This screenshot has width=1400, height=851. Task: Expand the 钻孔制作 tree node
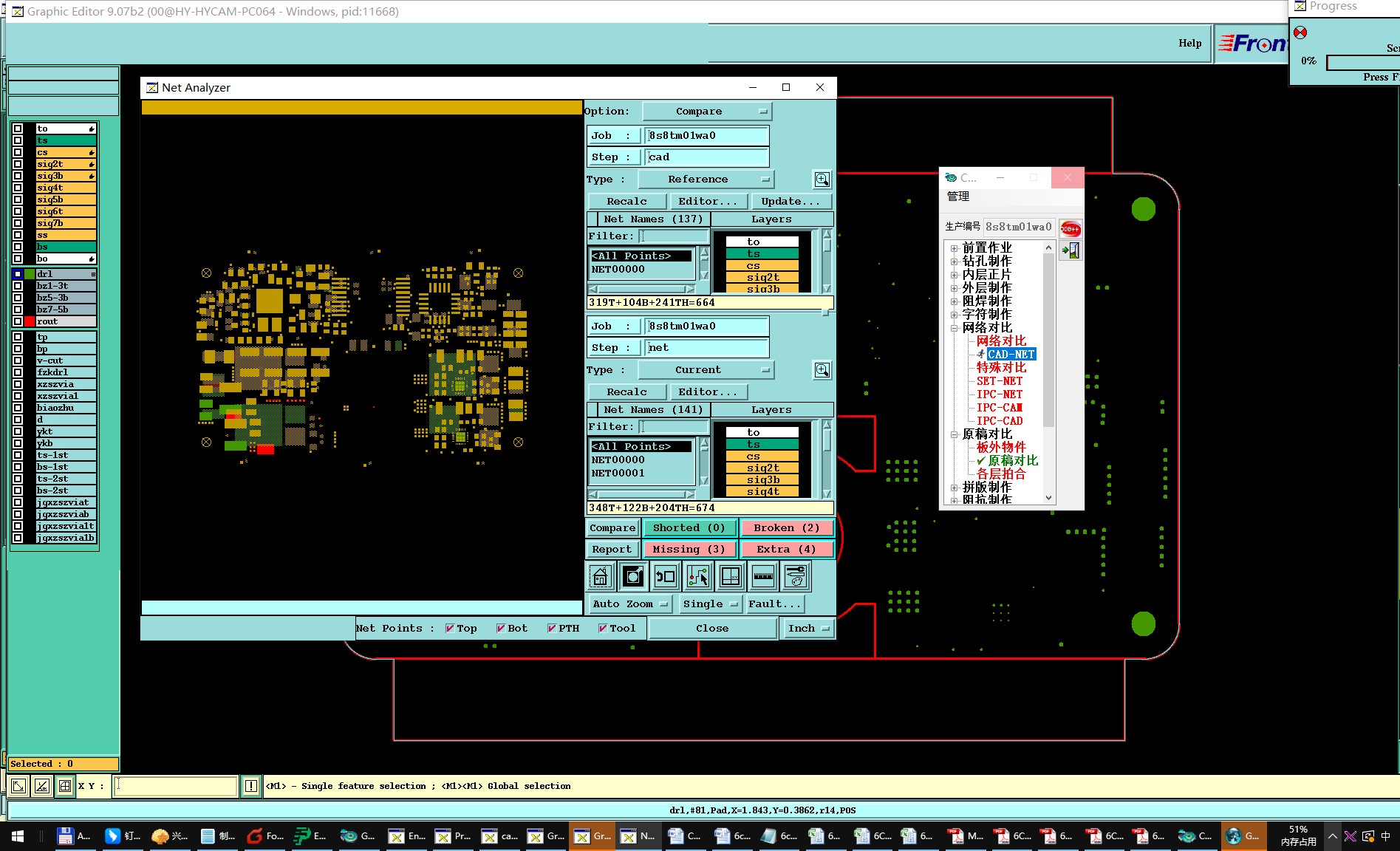click(954, 262)
